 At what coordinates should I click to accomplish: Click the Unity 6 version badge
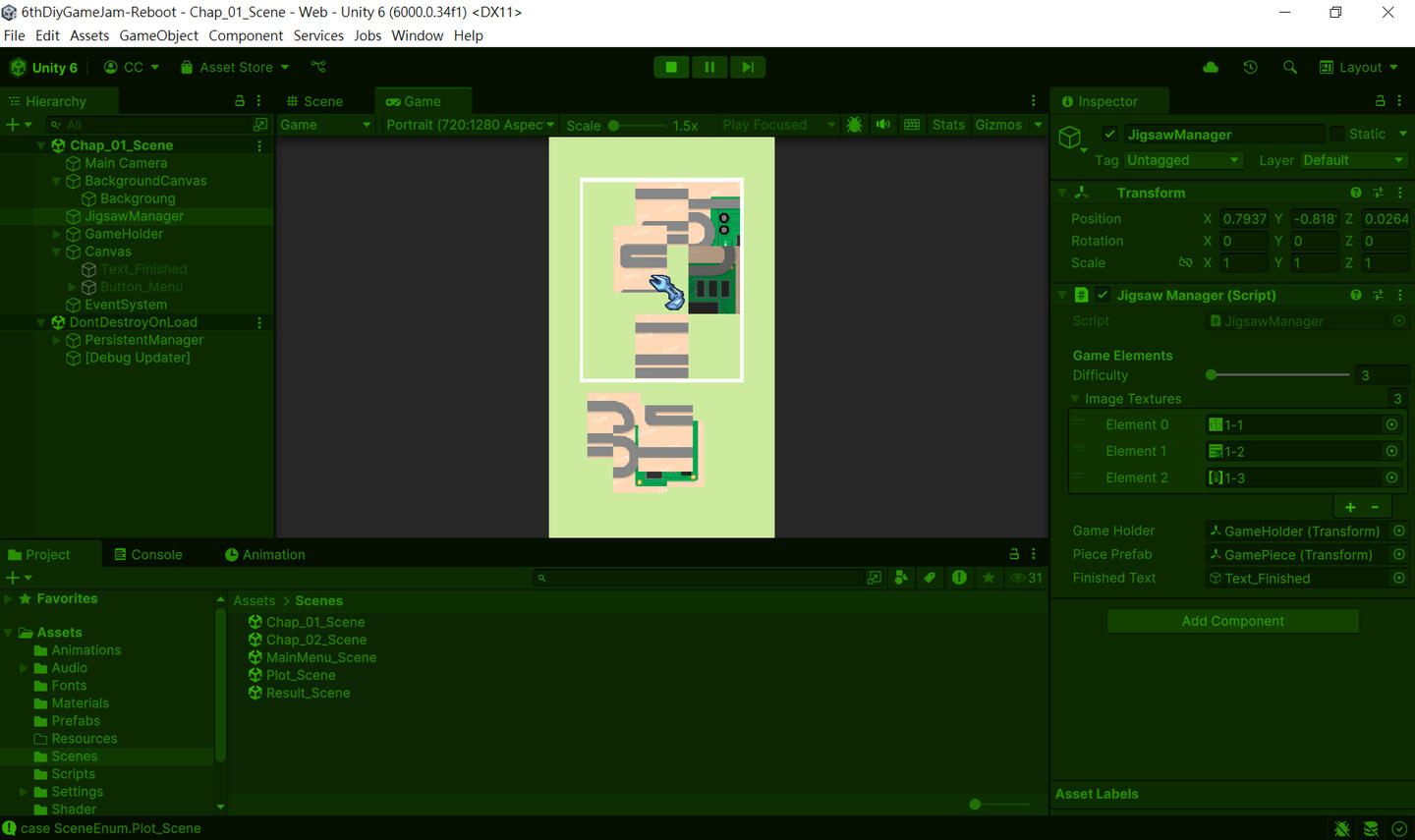(44, 67)
